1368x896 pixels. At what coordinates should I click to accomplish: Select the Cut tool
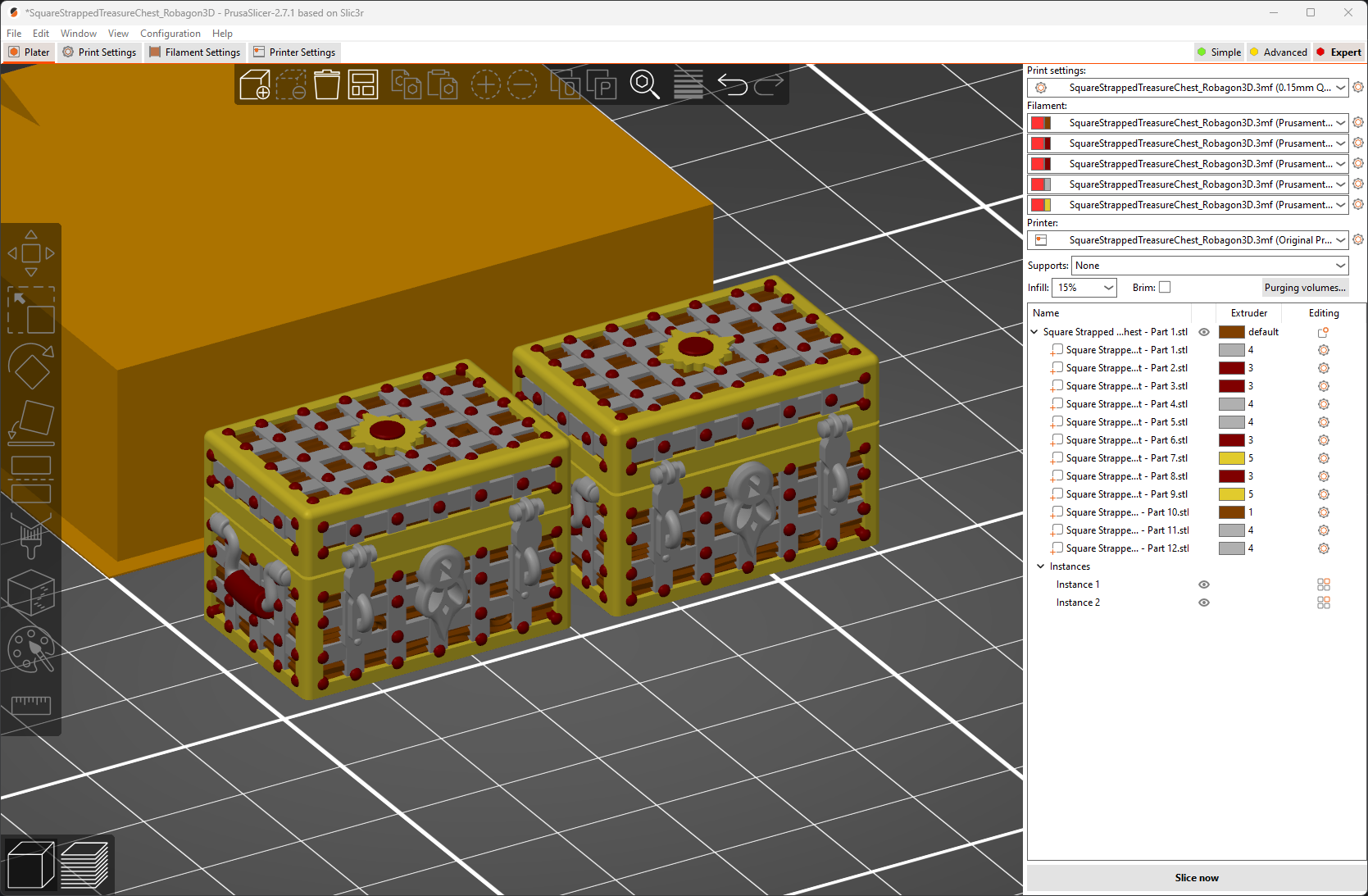point(31,480)
